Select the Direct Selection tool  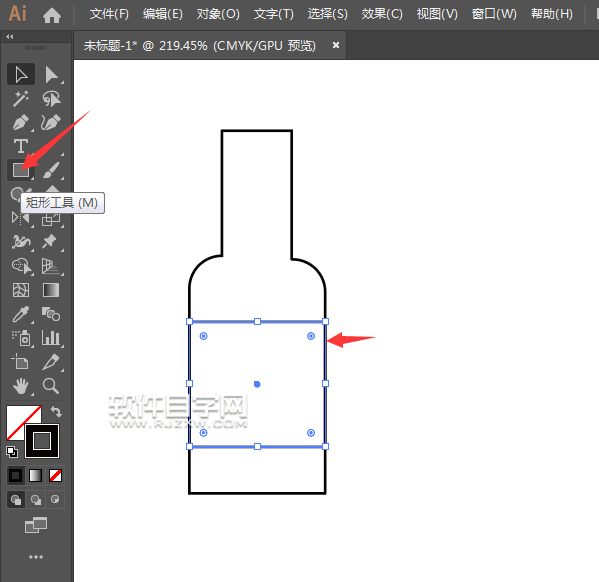click(51, 74)
